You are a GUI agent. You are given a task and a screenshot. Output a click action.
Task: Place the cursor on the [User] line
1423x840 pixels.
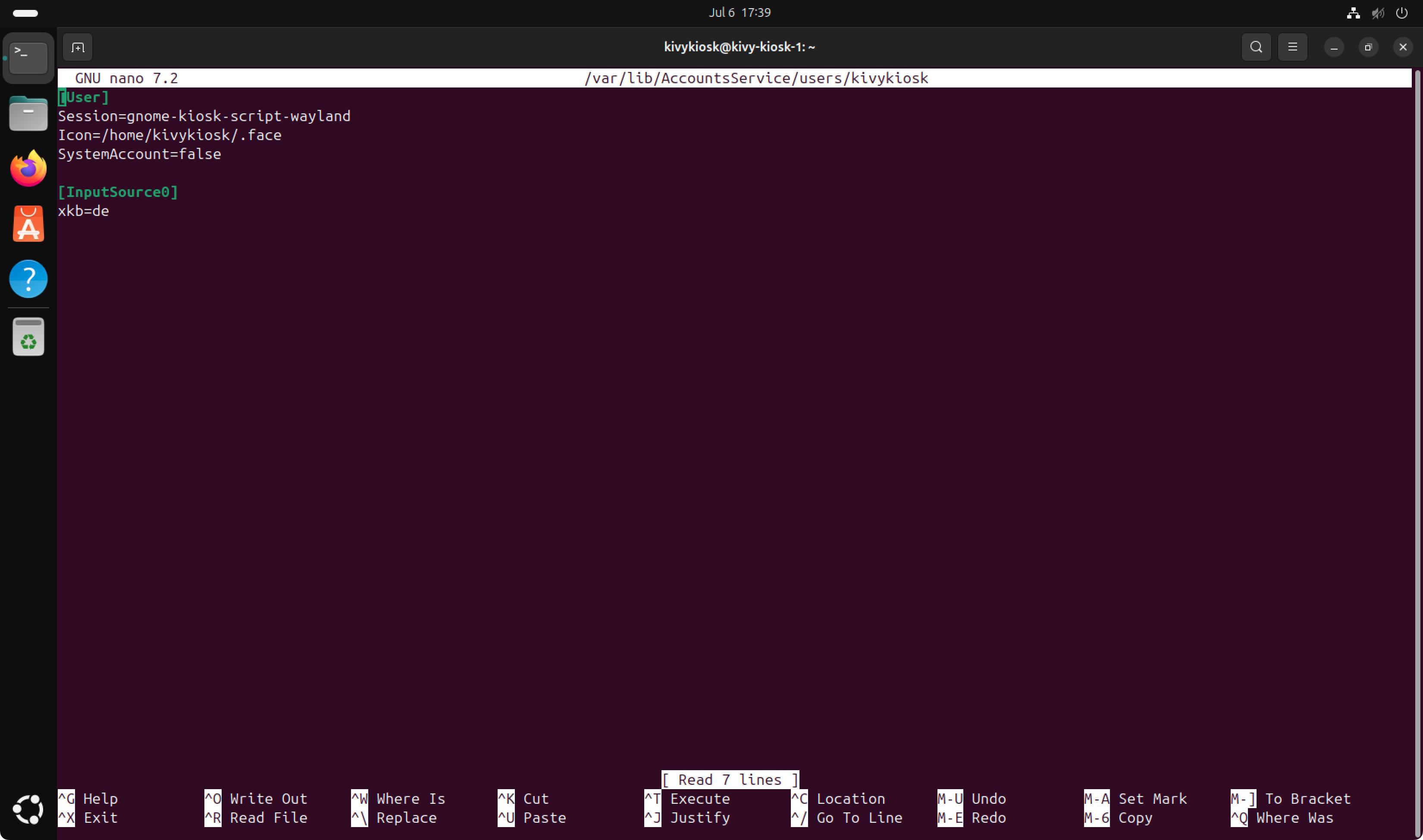[83, 97]
